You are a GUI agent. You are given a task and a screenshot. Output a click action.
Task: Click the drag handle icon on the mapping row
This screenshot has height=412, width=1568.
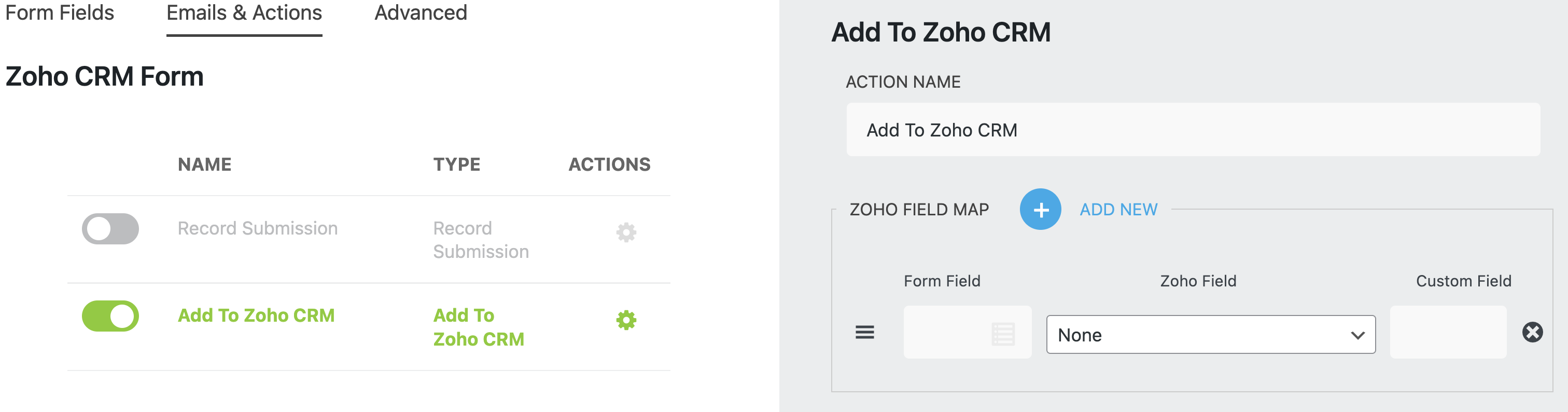865,333
